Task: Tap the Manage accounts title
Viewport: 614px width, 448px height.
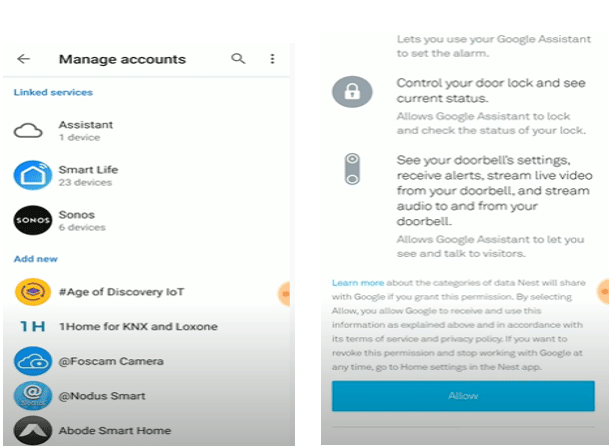Action: (122, 59)
